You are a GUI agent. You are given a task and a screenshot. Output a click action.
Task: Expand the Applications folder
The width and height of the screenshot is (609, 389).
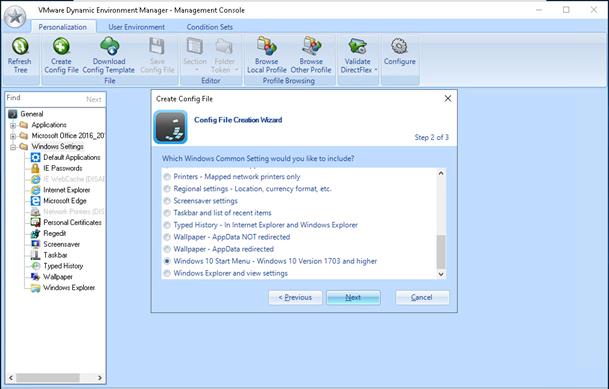[x=13, y=125]
